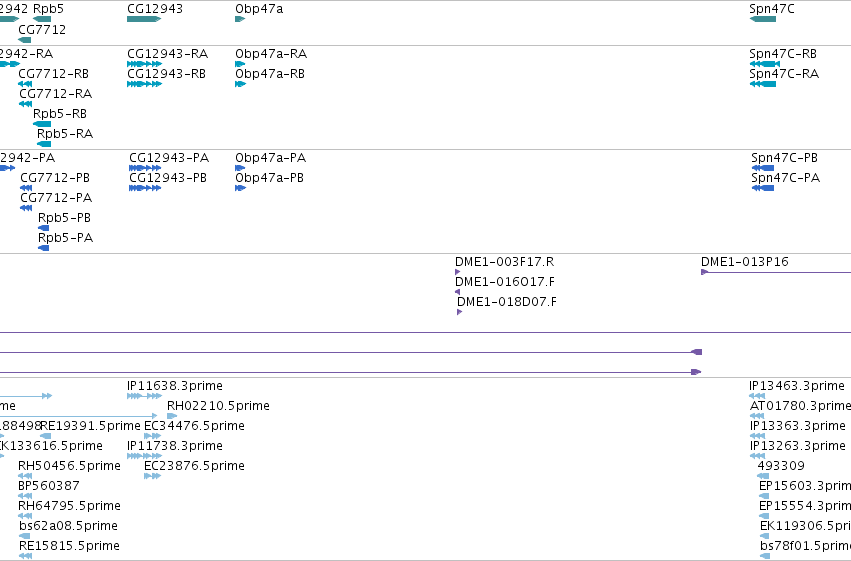Click the 493309 EST feature
The image size is (851, 561).
pos(763,476)
